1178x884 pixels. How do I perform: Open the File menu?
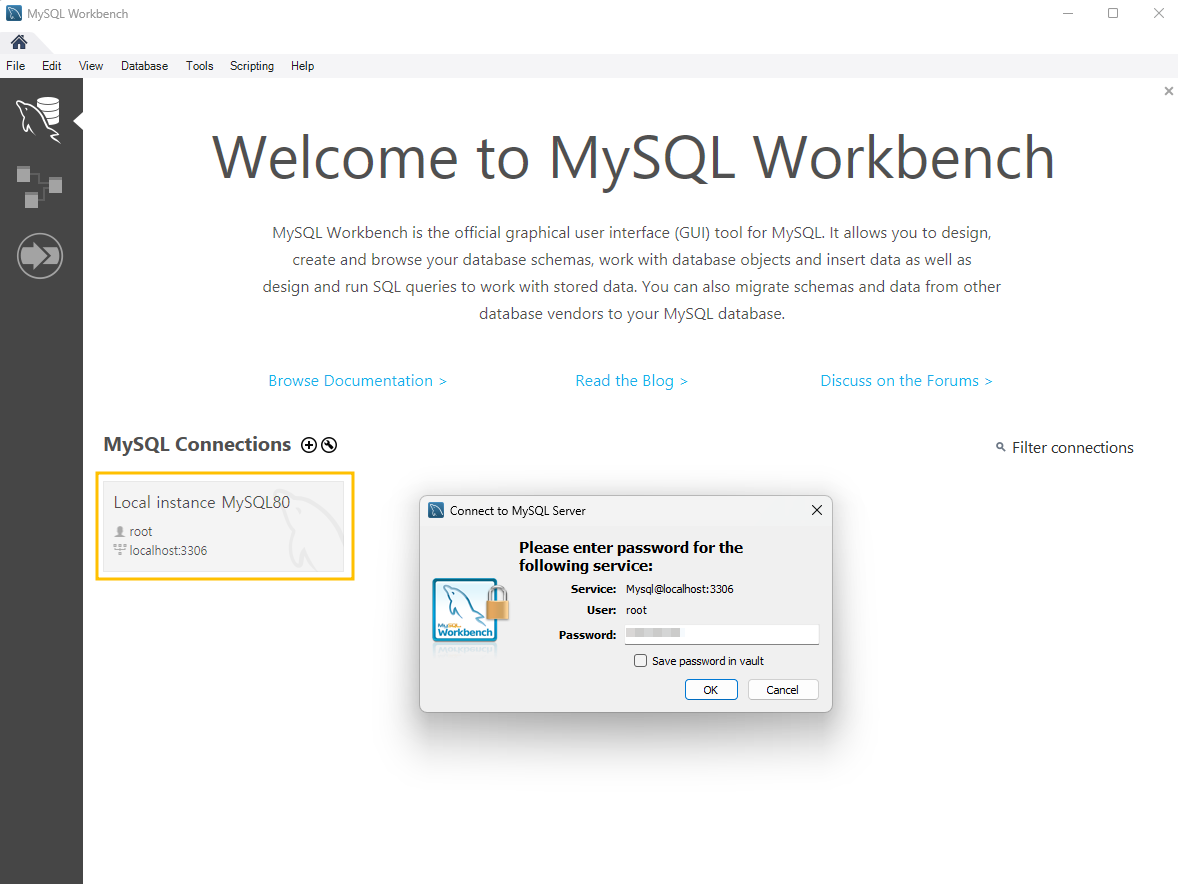[x=16, y=66]
